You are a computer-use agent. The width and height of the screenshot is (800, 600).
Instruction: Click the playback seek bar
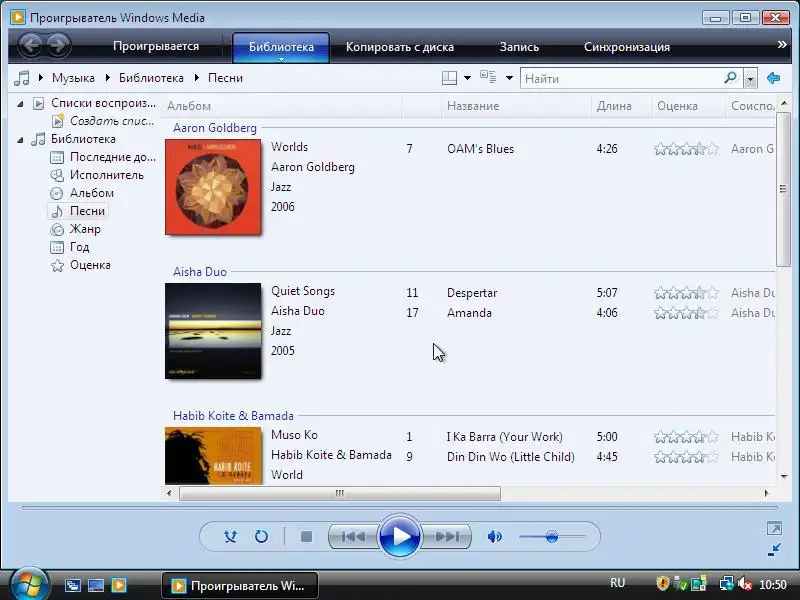[x=399, y=508]
